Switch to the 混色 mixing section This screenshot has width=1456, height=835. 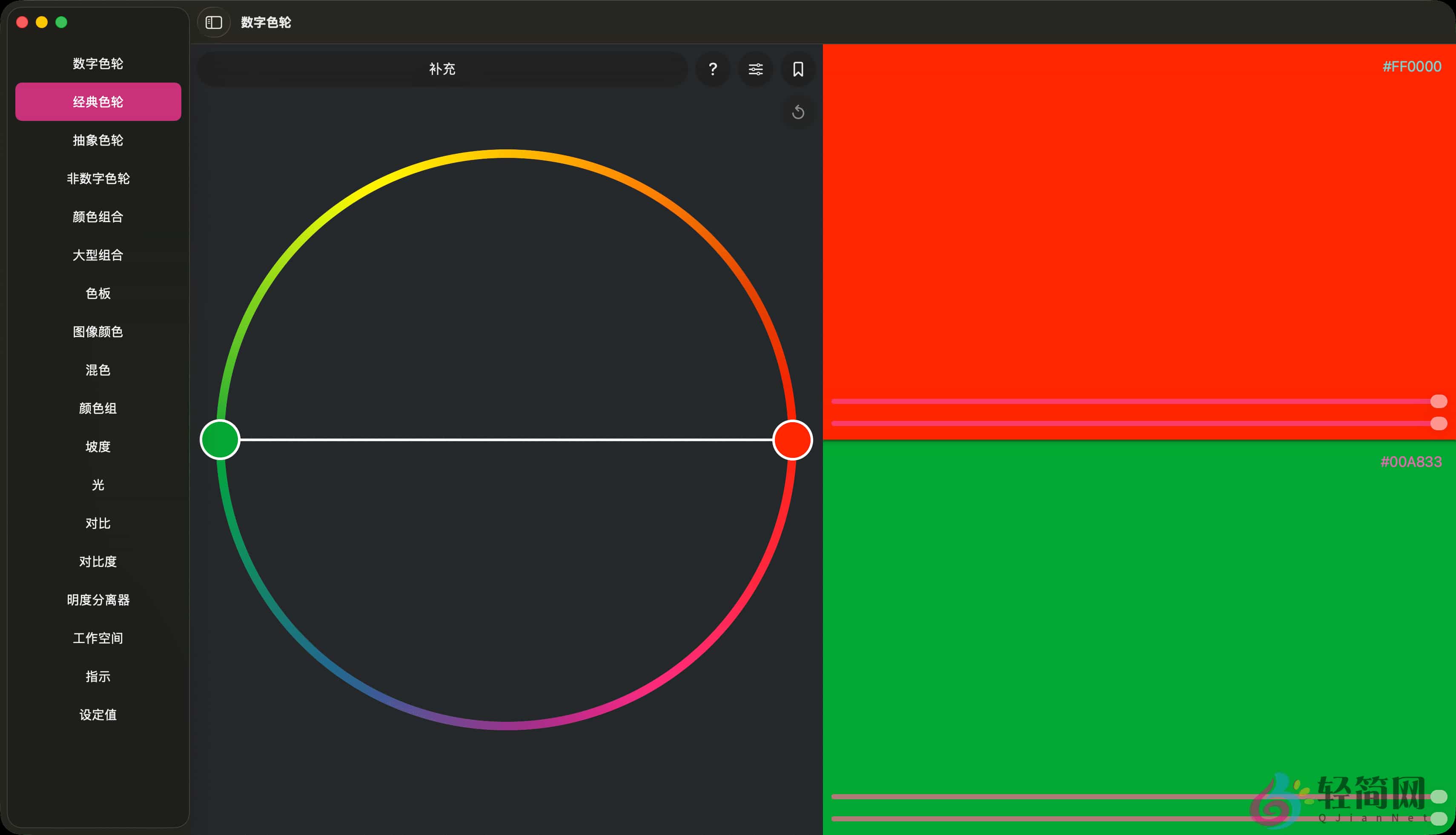point(97,370)
